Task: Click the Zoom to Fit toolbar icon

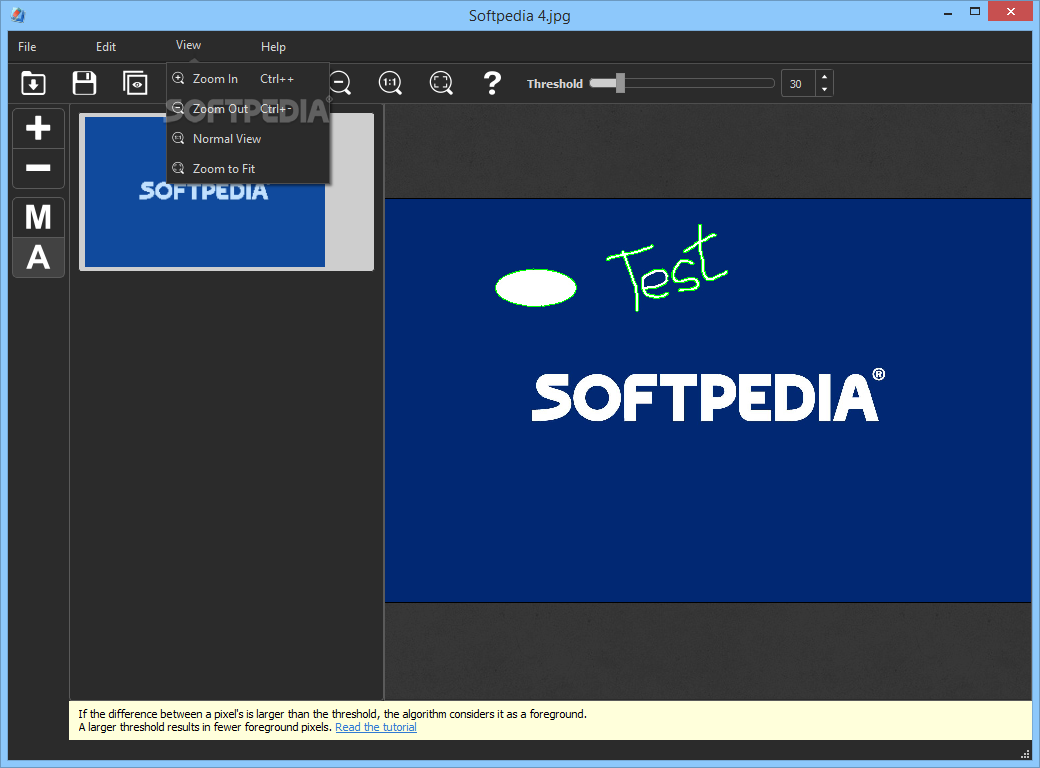Action: pos(441,84)
